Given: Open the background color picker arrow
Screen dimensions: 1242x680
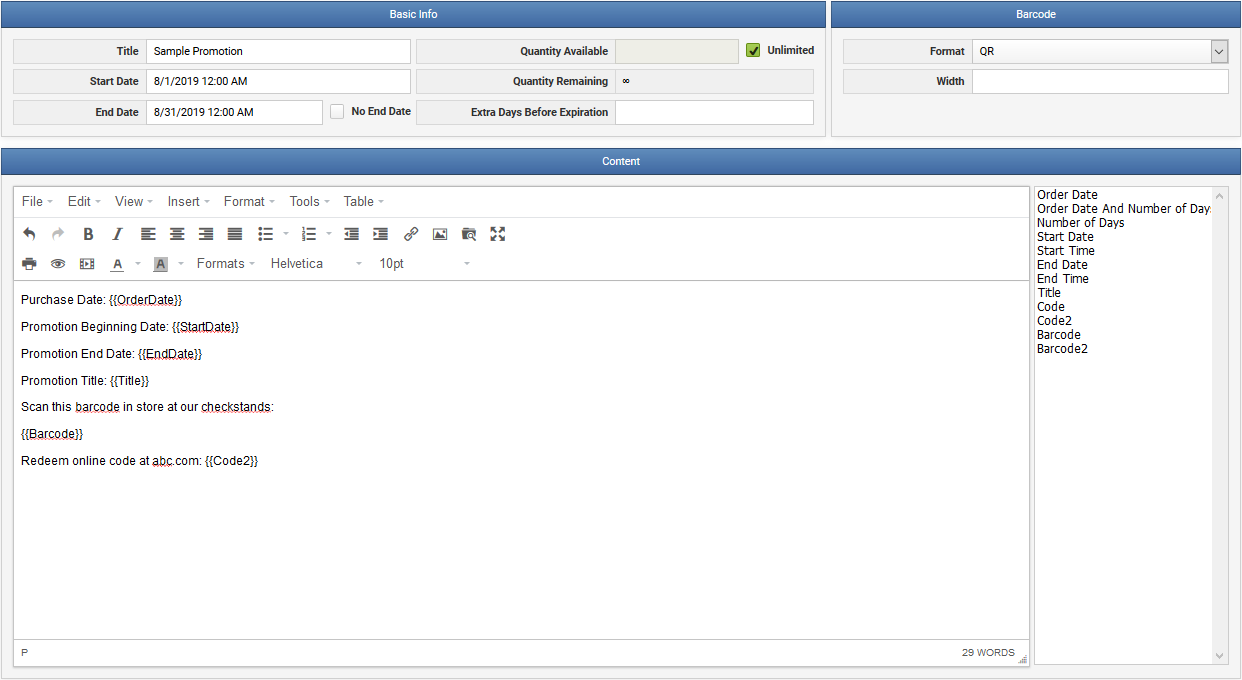Looking at the screenshot, I should [x=181, y=264].
